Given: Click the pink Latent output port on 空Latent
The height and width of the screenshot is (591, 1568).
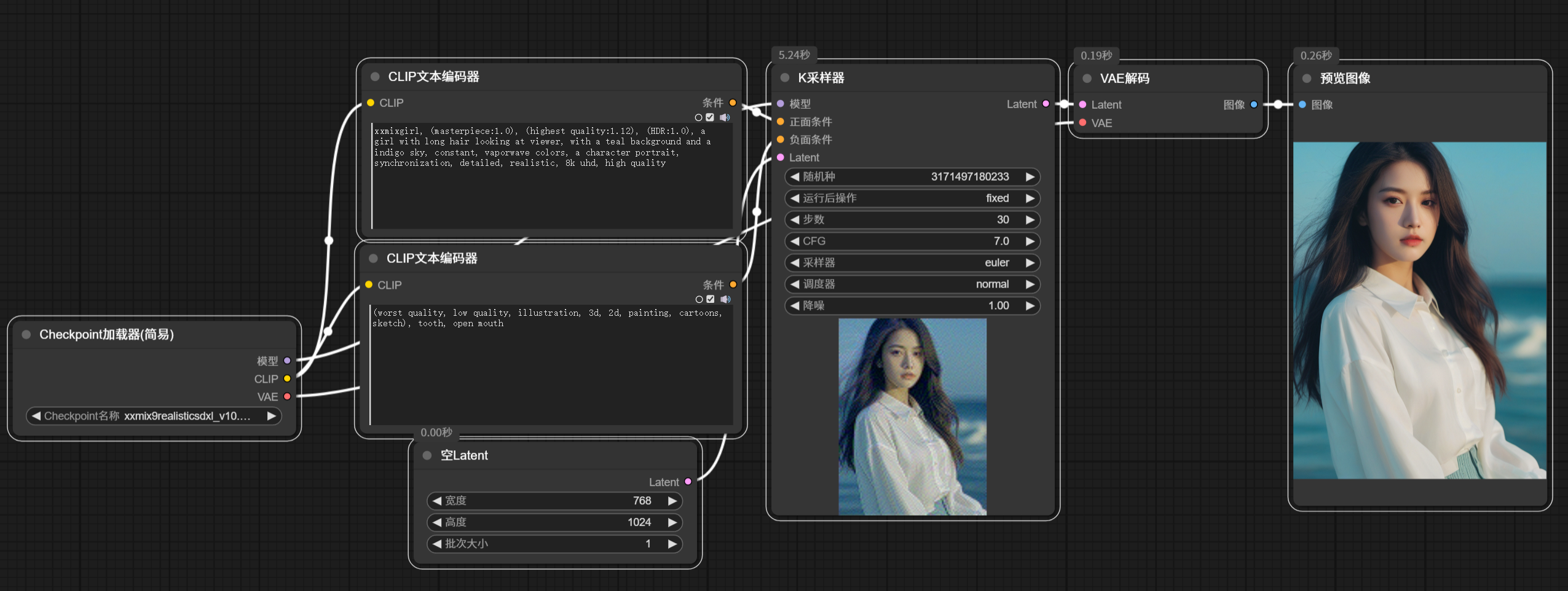Looking at the screenshot, I should [x=688, y=482].
